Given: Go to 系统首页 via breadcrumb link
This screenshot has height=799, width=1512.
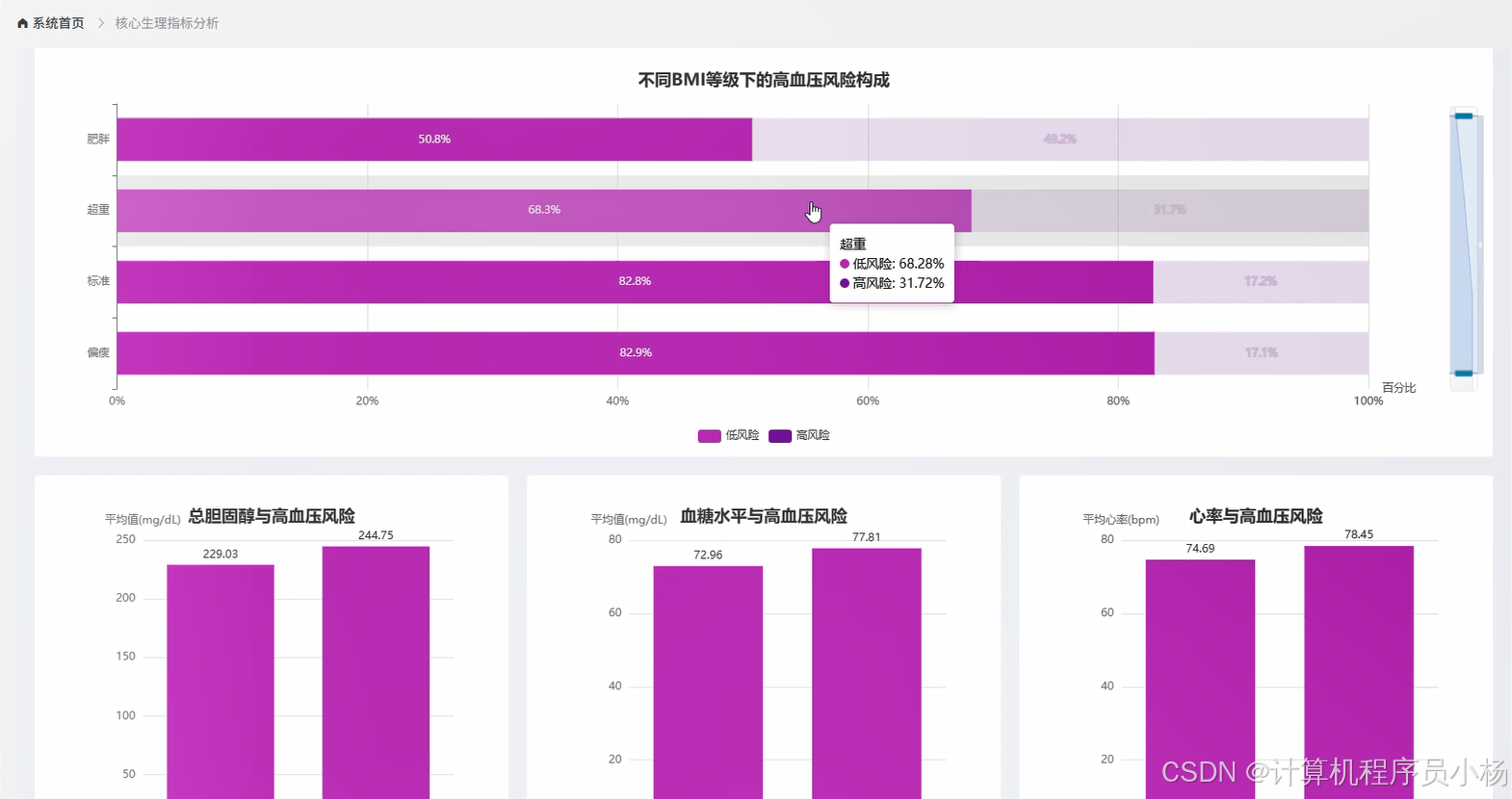Looking at the screenshot, I should pyautogui.click(x=59, y=23).
